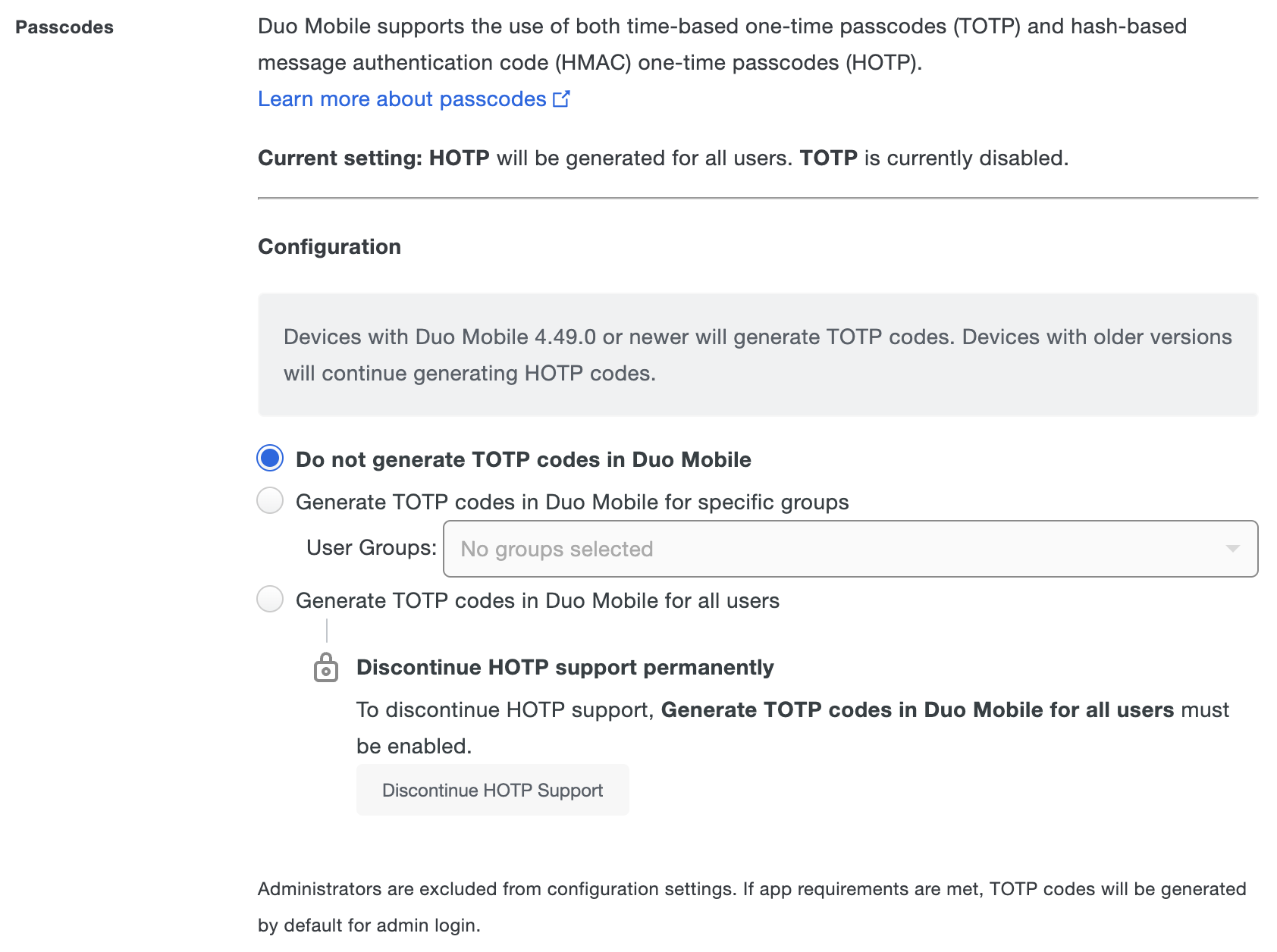The width and height of the screenshot is (1277, 952).
Task: Click the Generate TOTP for all users label text
Action: coord(538,600)
